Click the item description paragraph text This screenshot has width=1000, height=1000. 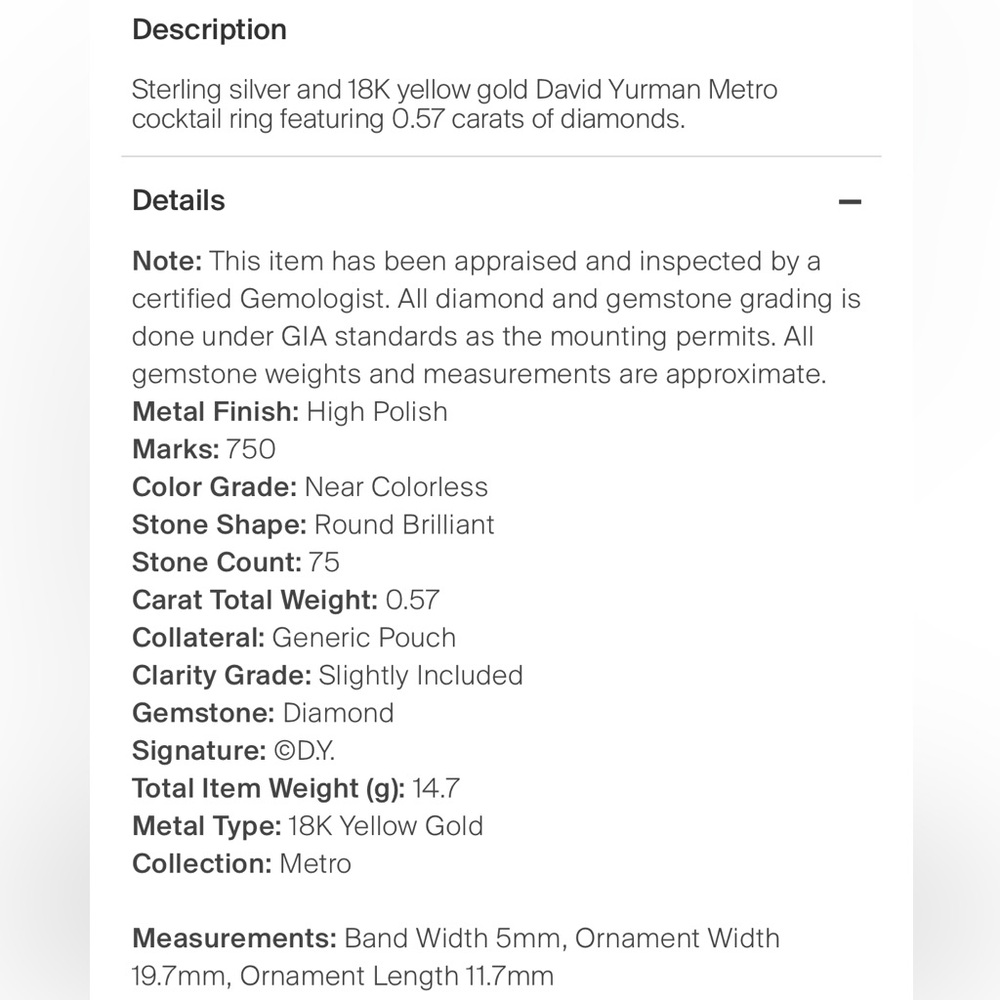click(x=454, y=104)
